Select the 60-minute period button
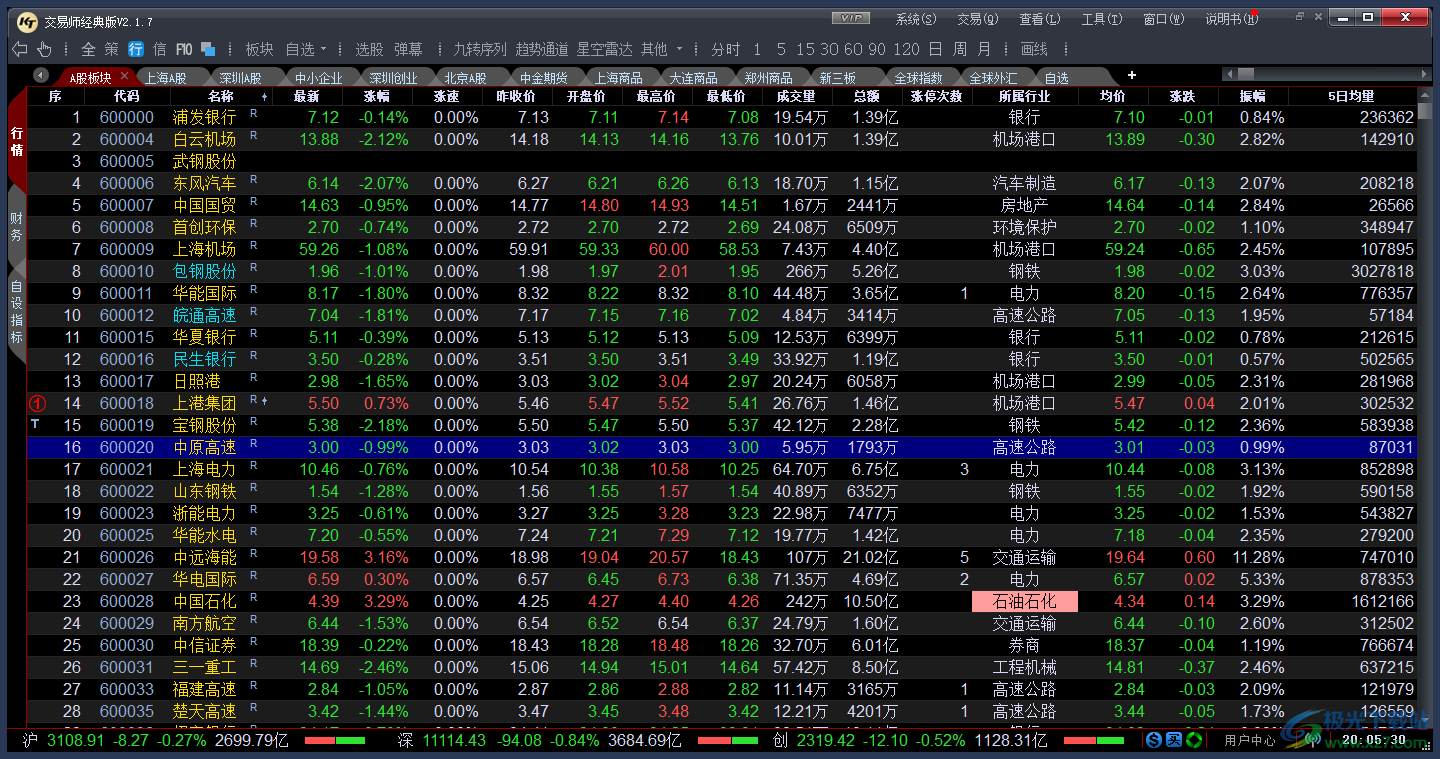This screenshot has height=759, width=1440. [x=853, y=49]
